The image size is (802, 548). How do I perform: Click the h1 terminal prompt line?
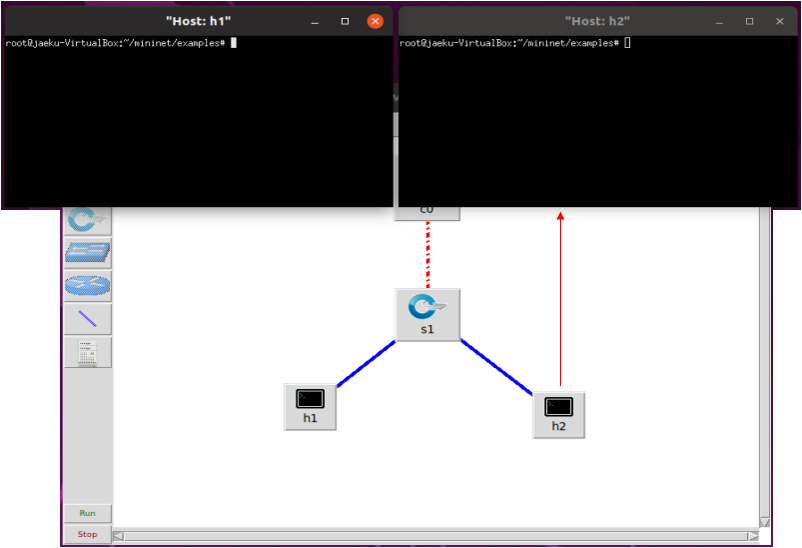121,43
